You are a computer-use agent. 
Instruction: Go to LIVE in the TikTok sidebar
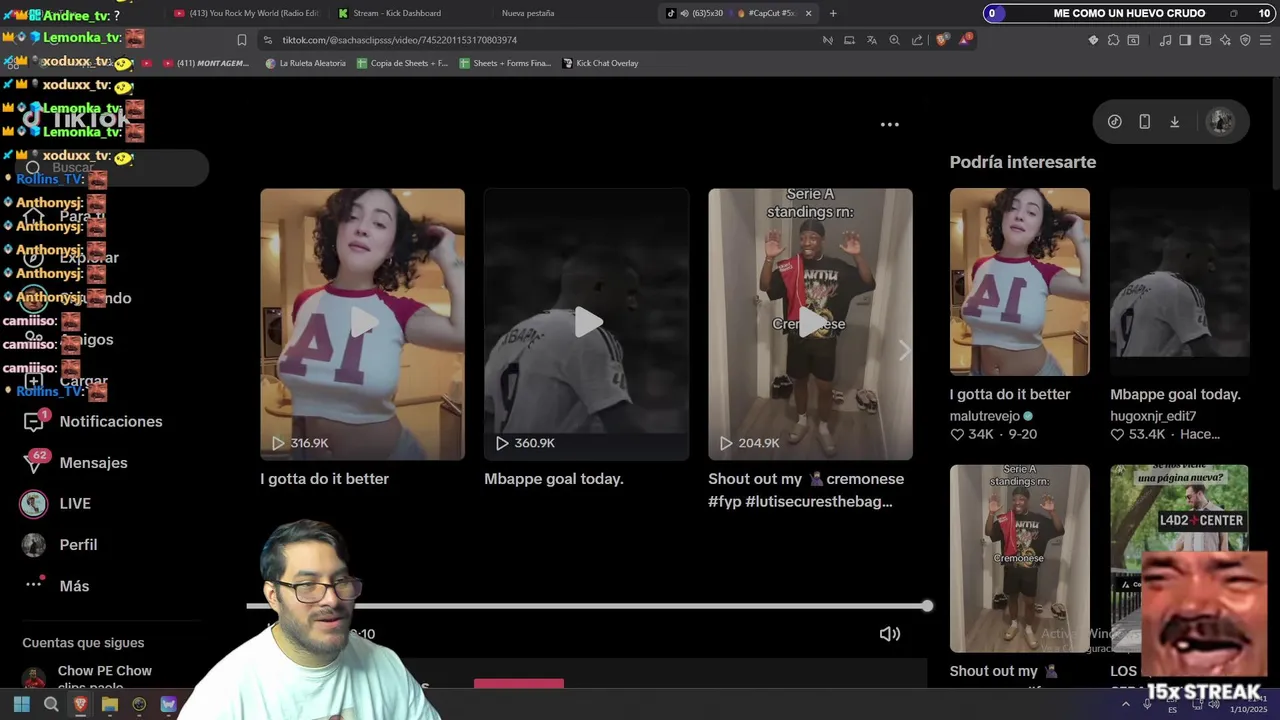(56, 504)
